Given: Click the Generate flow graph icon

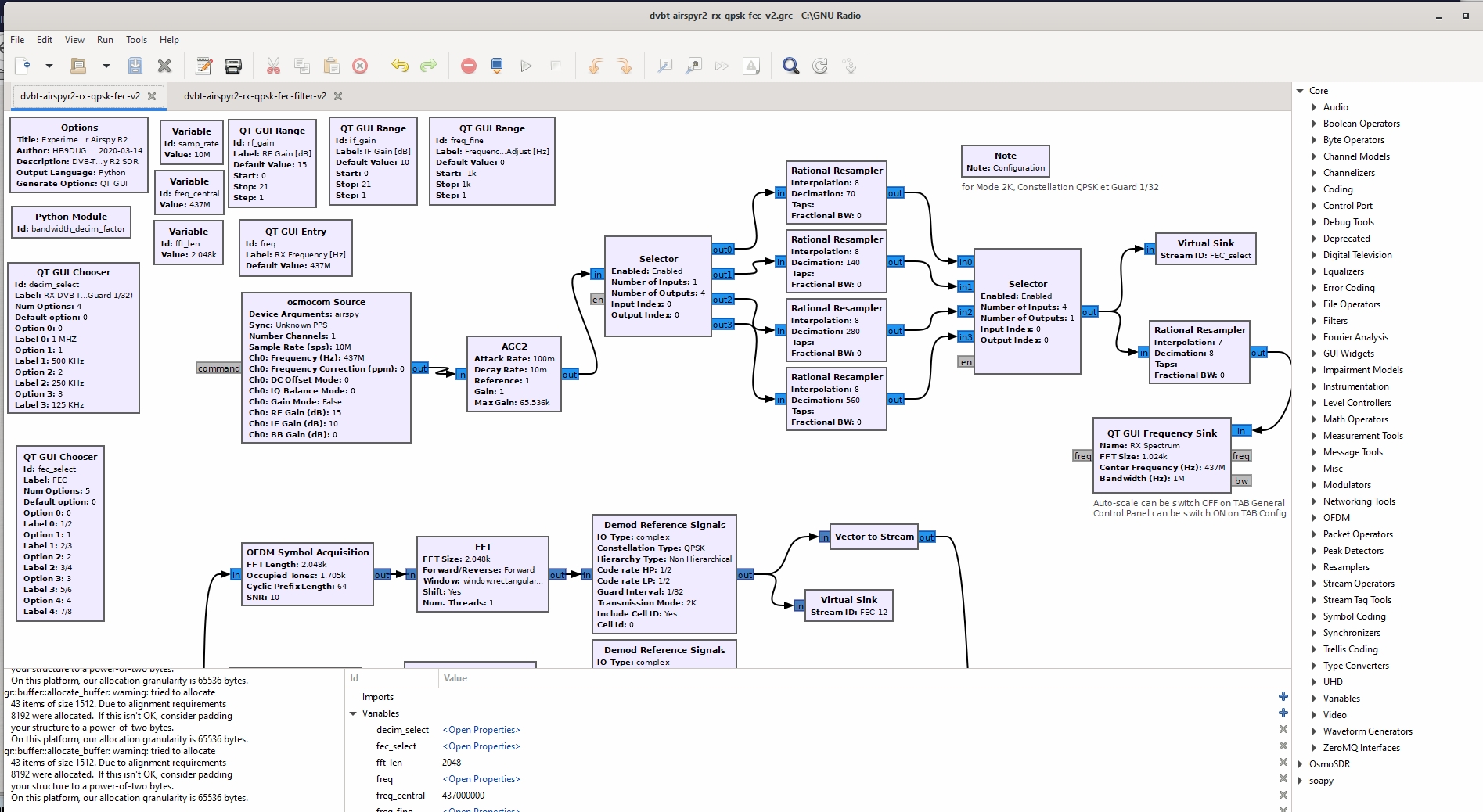Looking at the screenshot, I should click(496, 66).
